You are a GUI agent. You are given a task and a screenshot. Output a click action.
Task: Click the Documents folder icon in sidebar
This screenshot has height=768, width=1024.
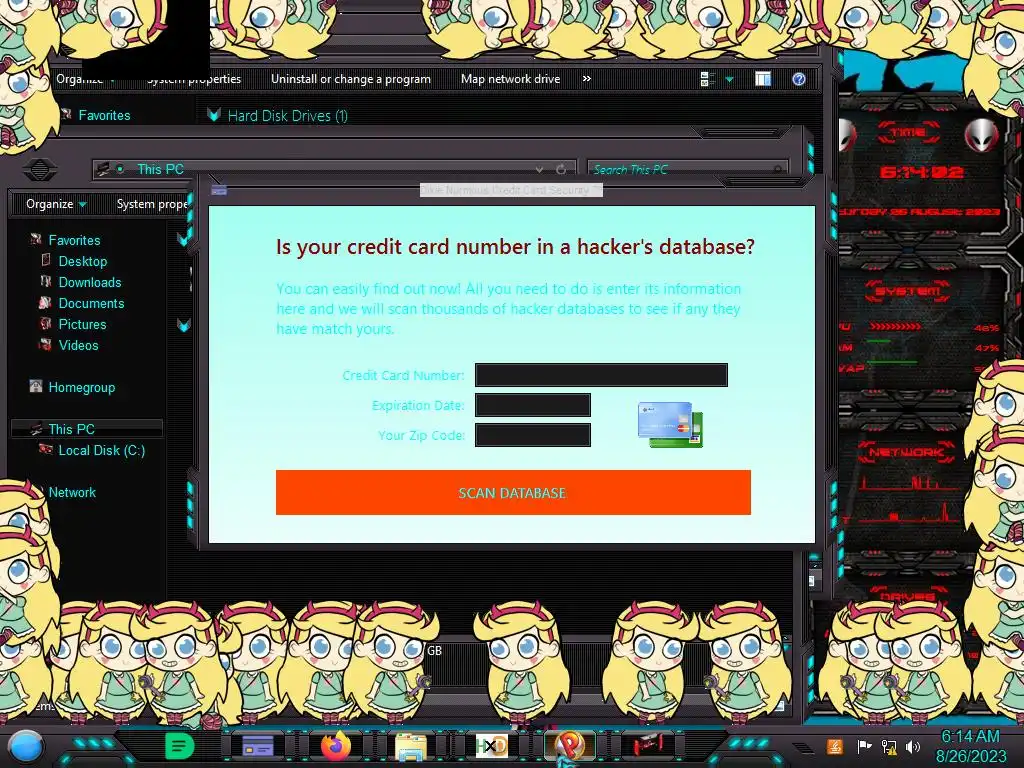[46, 302]
